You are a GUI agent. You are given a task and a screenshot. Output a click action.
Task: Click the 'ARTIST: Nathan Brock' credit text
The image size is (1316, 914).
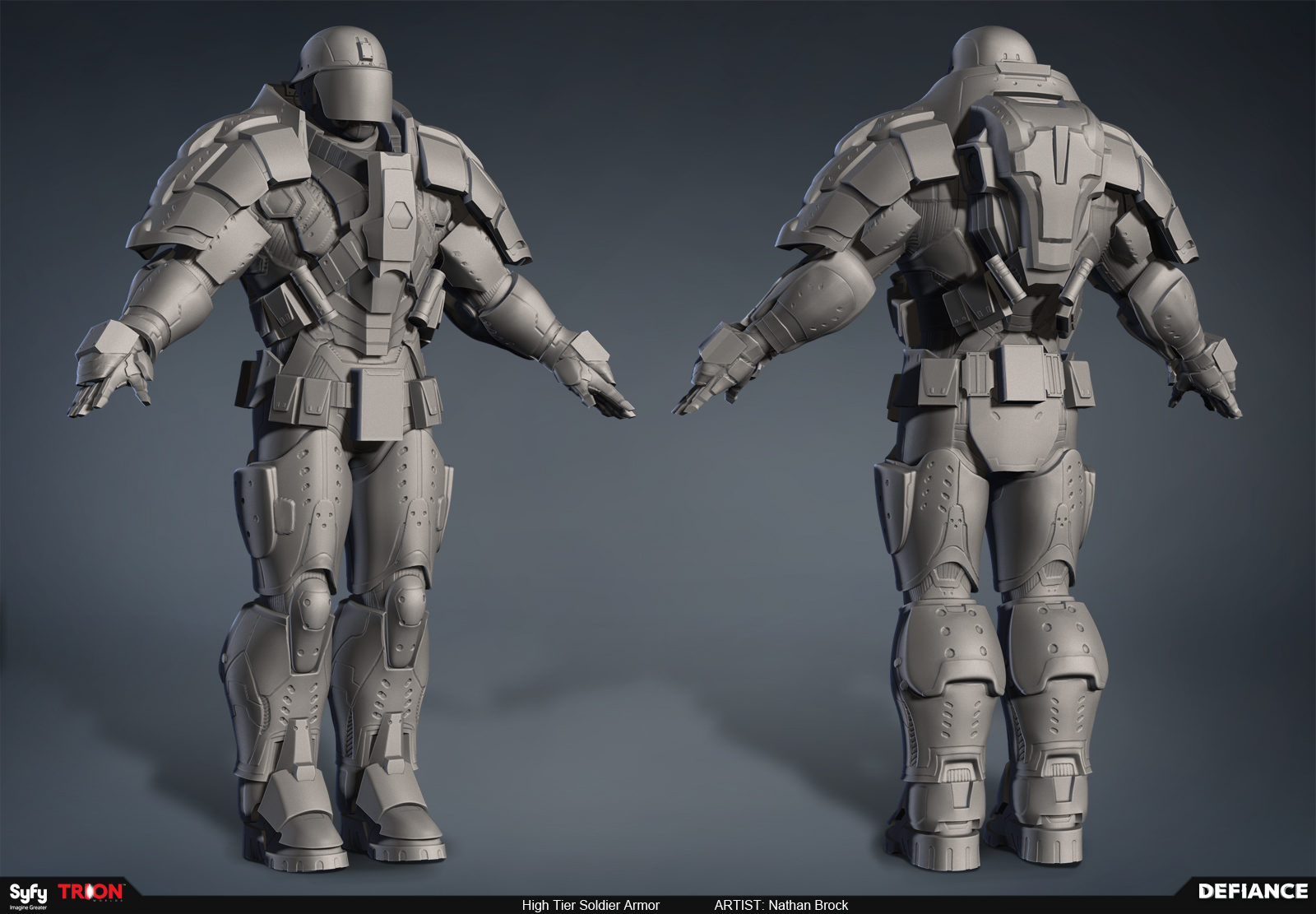(781, 905)
